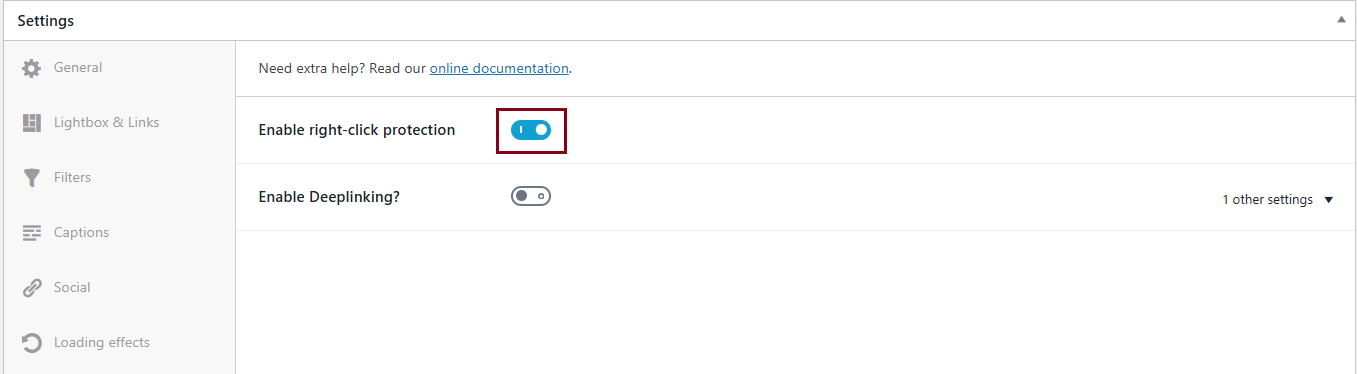
Task: Click the Lightbox & Links grid icon
Action: click(x=32, y=123)
